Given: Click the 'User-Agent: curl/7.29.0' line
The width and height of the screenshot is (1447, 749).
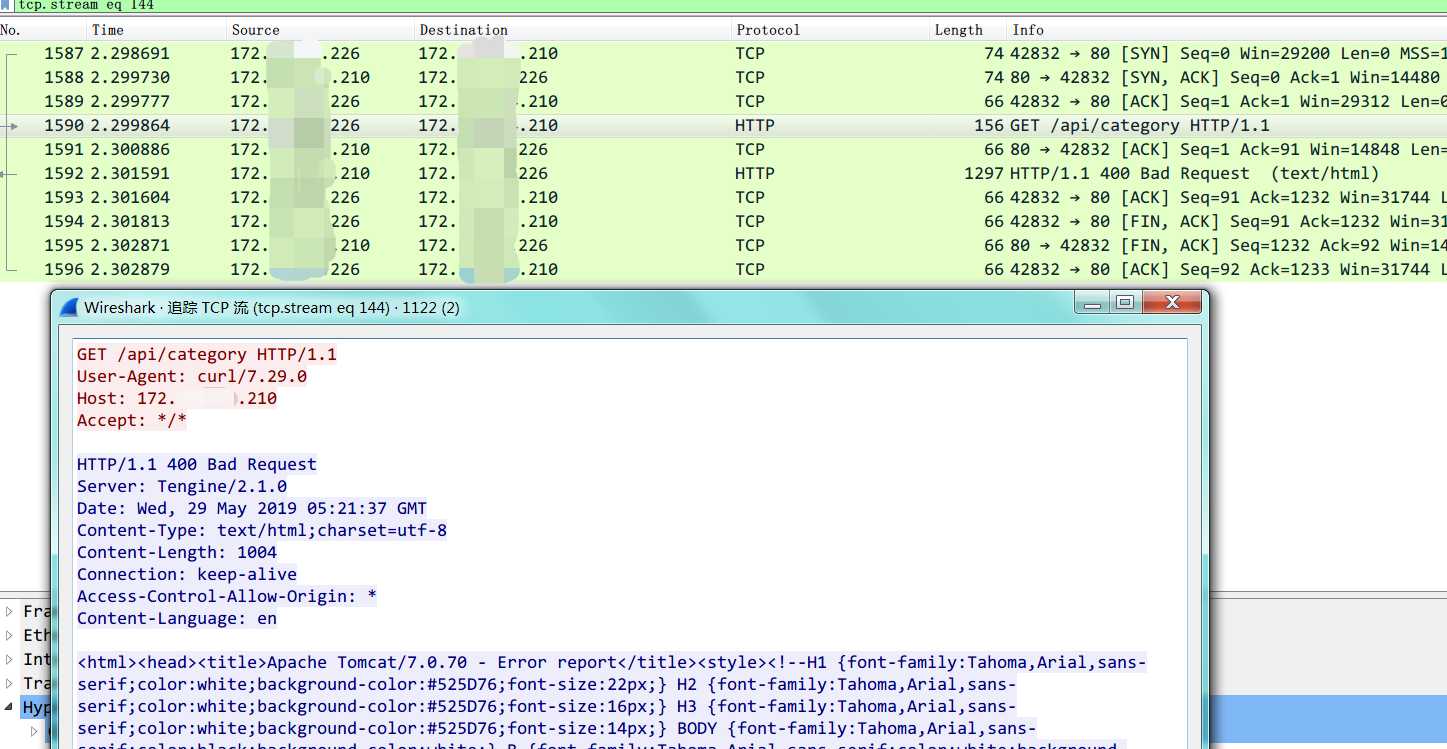Looking at the screenshot, I should click(192, 376).
